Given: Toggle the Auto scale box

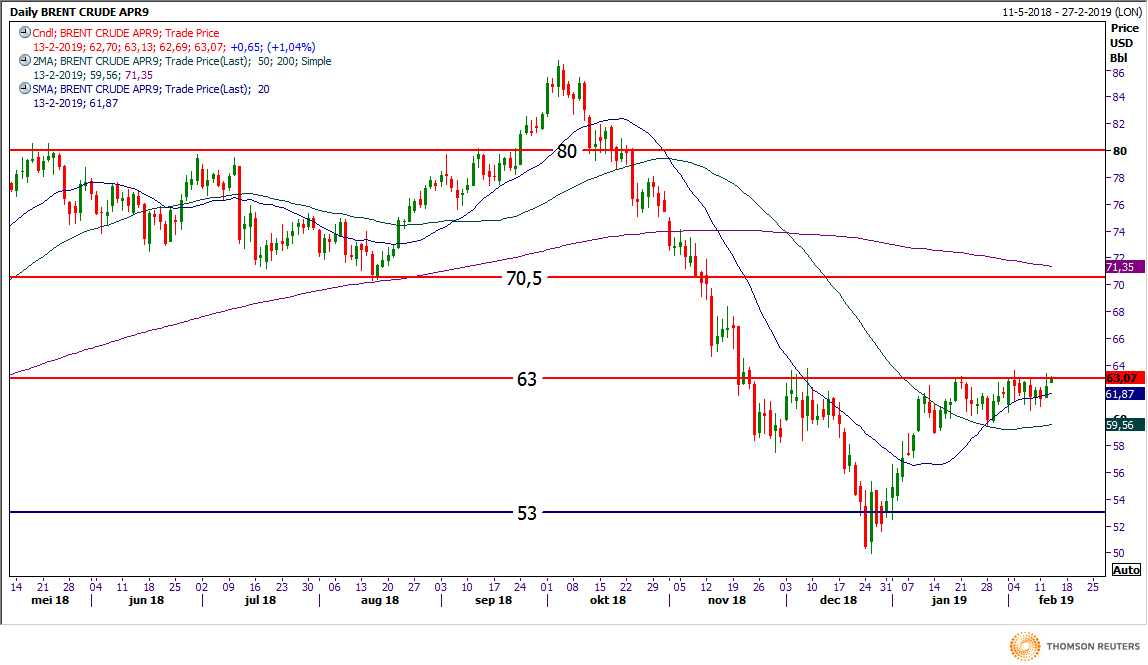Looking at the screenshot, I should point(1125,570).
